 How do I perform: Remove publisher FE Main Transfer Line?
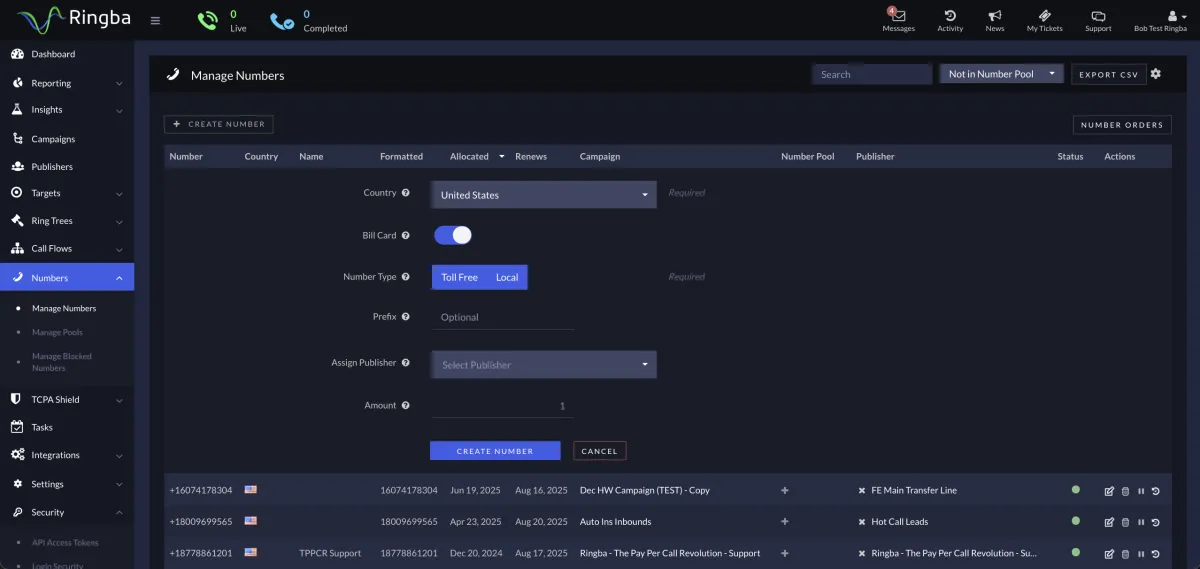tap(862, 490)
